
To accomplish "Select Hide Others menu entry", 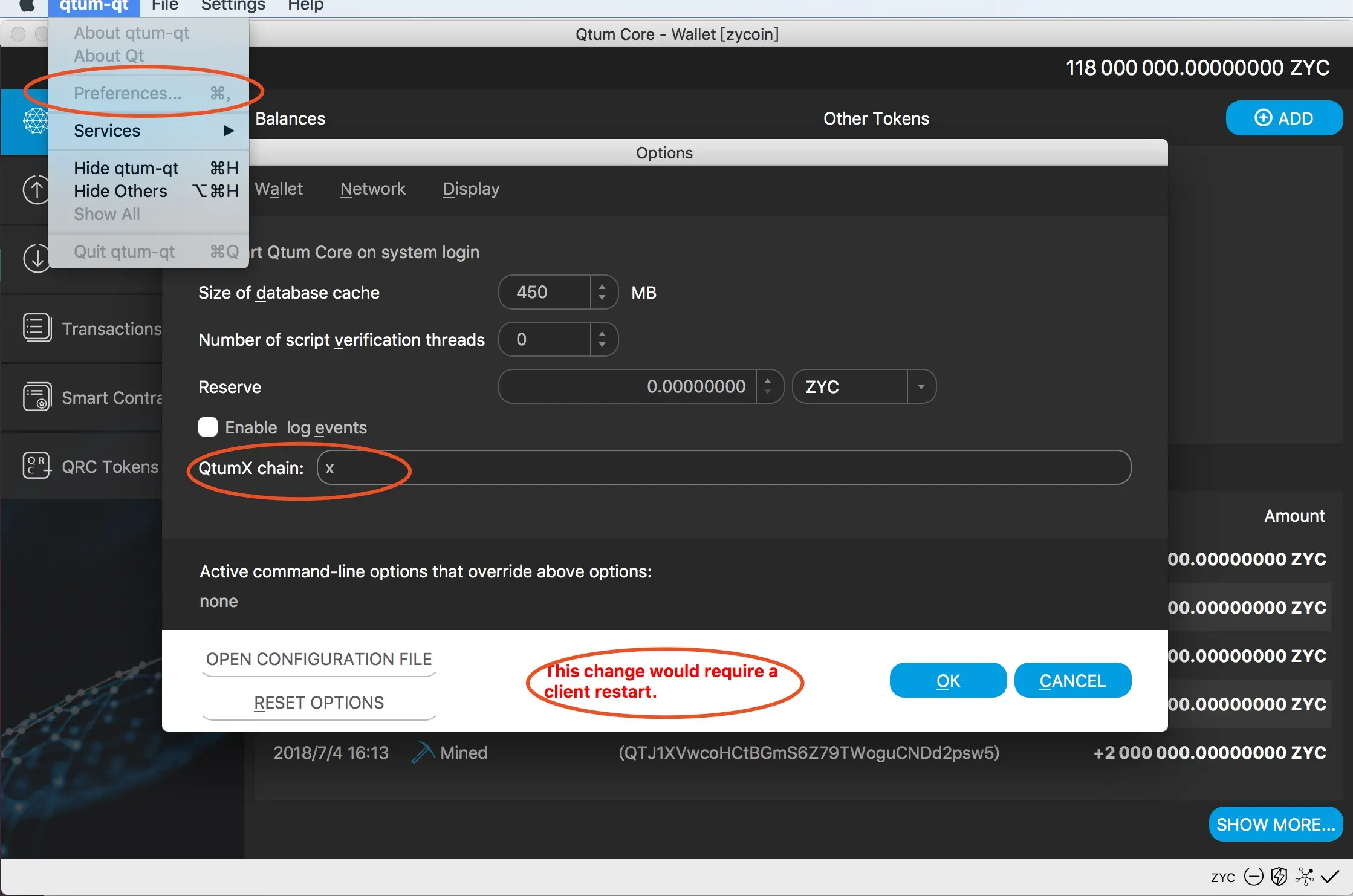I will [120, 191].
